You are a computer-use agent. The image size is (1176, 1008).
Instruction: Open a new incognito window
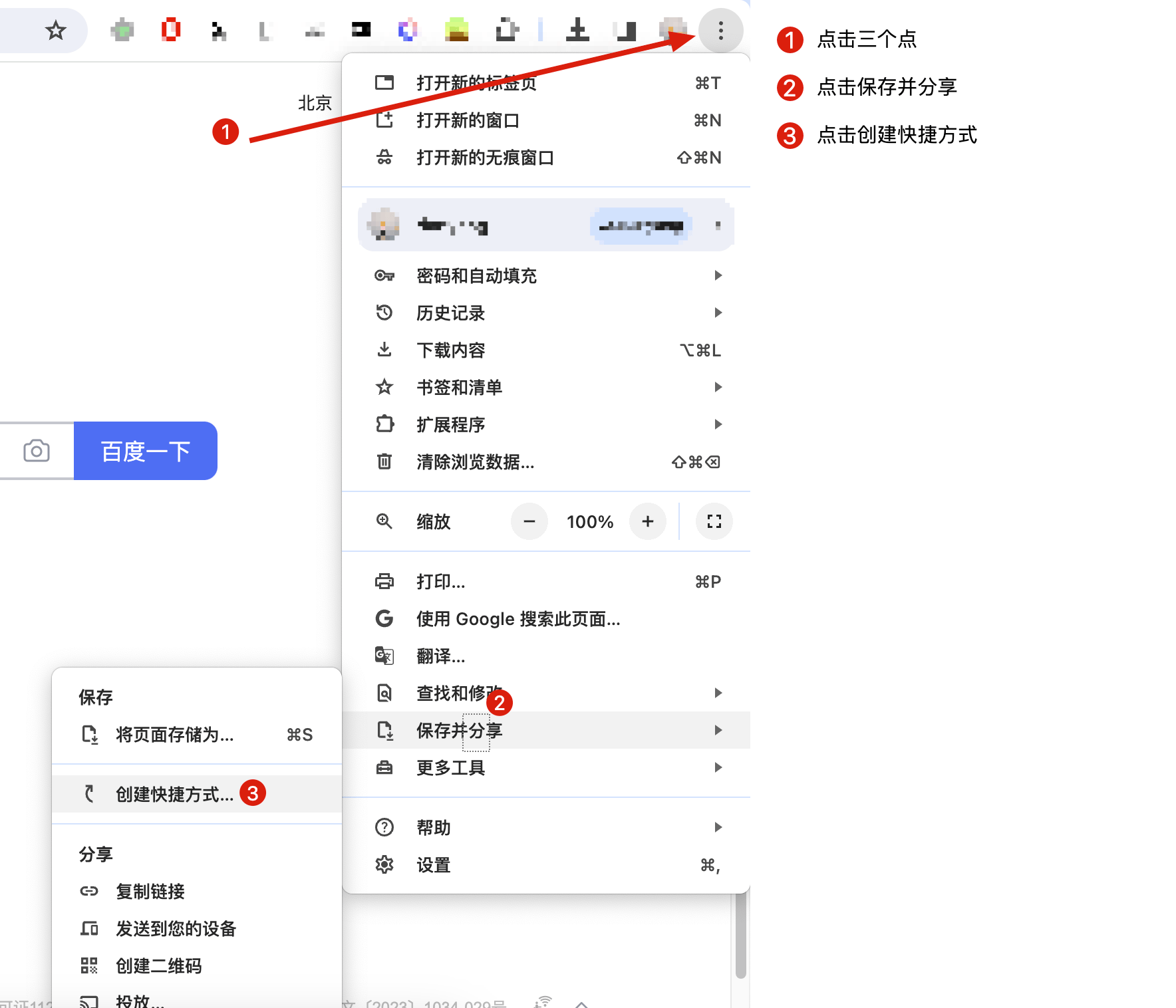click(485, 158)
